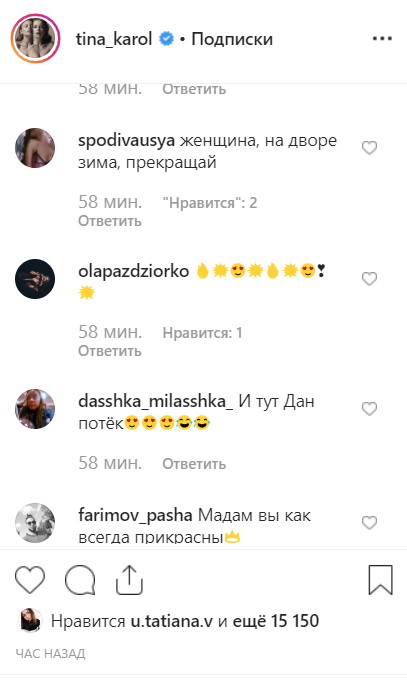Open the comment speech bubble icon

tap(80, 580)
